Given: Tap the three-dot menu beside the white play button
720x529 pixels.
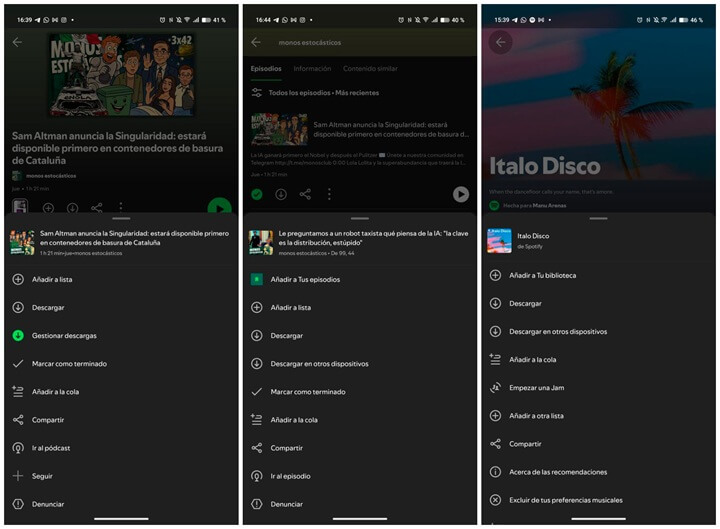Looking at the screenshot, I should (329, 194).
